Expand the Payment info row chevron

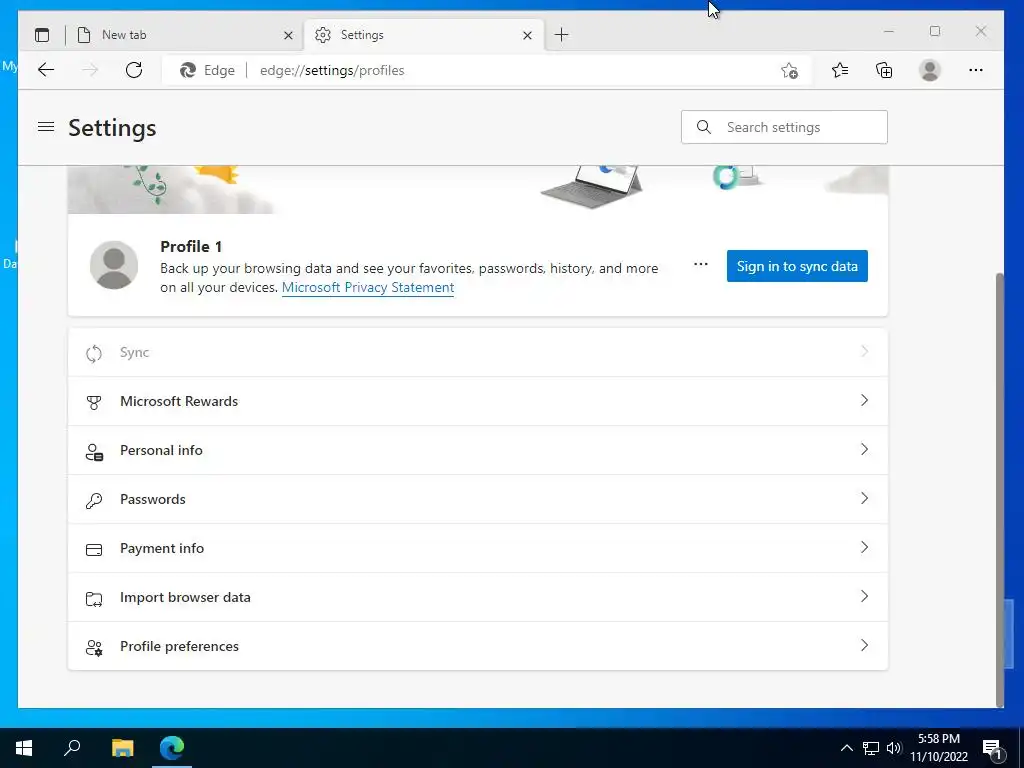pos(864,547)
